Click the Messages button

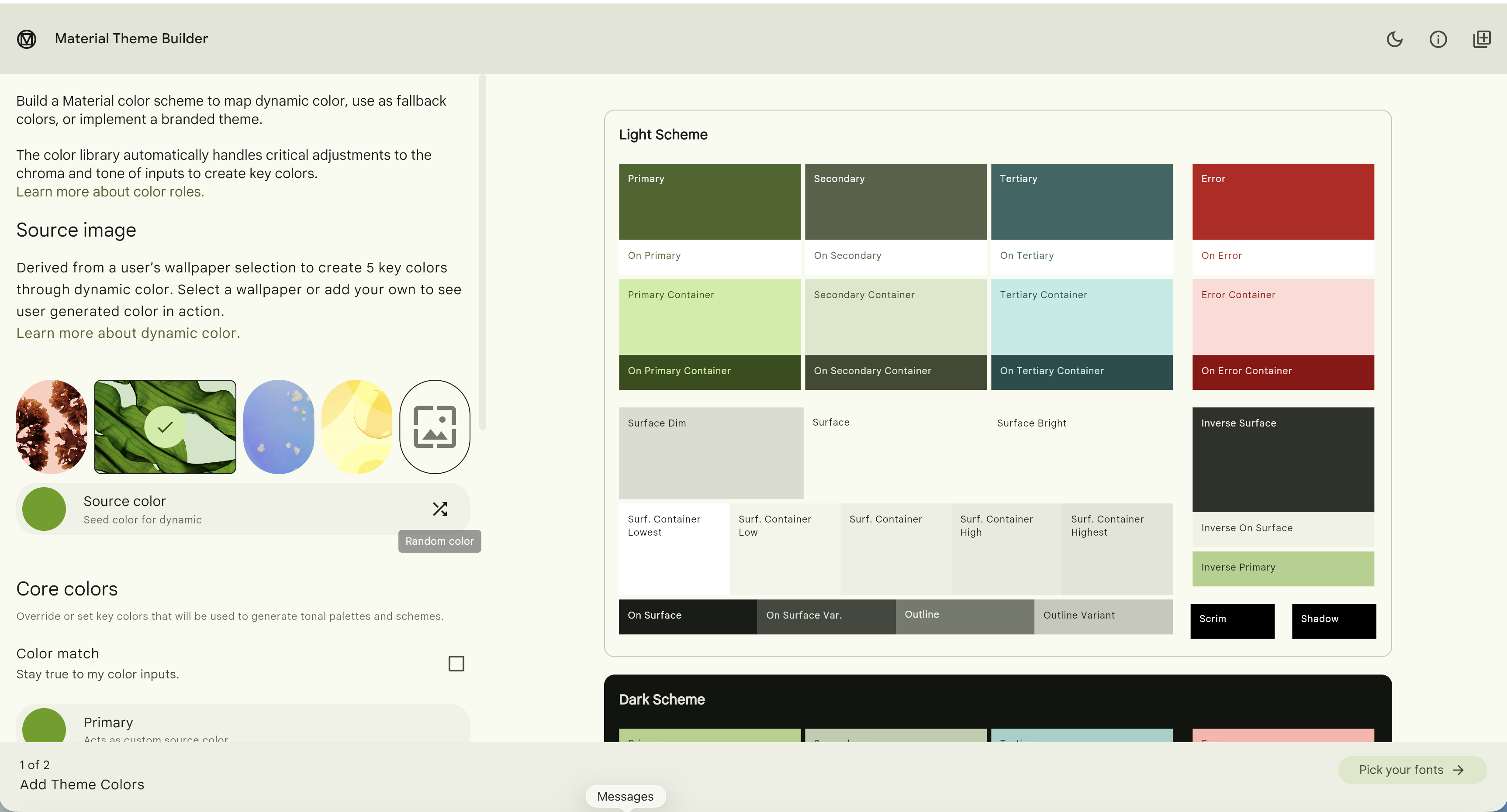tap(626, 796)
